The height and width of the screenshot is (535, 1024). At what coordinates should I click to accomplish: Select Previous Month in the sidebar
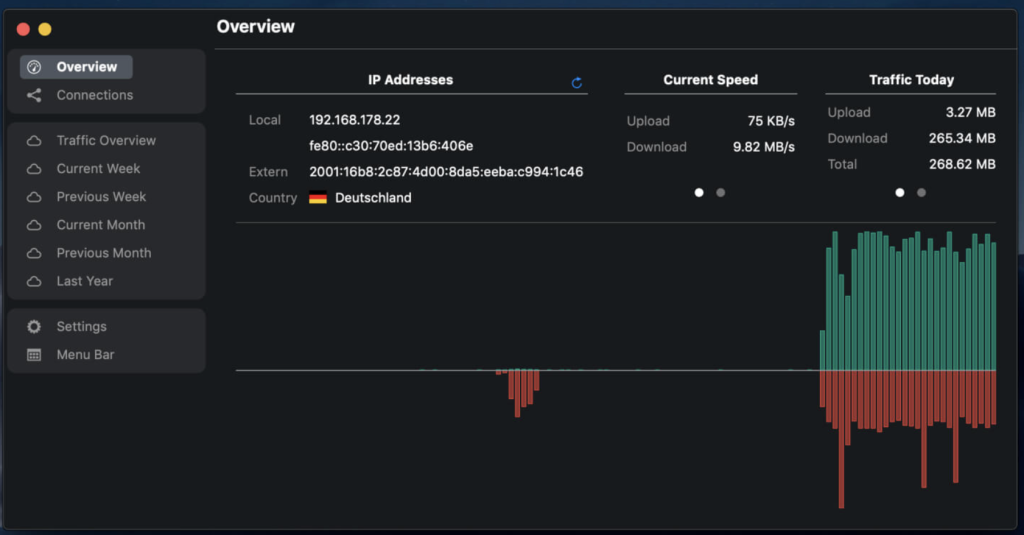[x=104, y=253]
